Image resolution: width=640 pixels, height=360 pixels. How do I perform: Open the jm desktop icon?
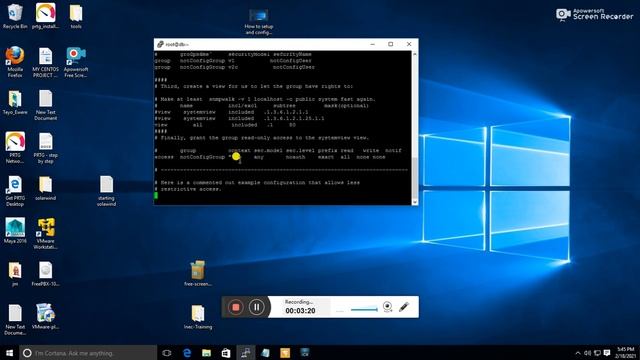(15, 274)
